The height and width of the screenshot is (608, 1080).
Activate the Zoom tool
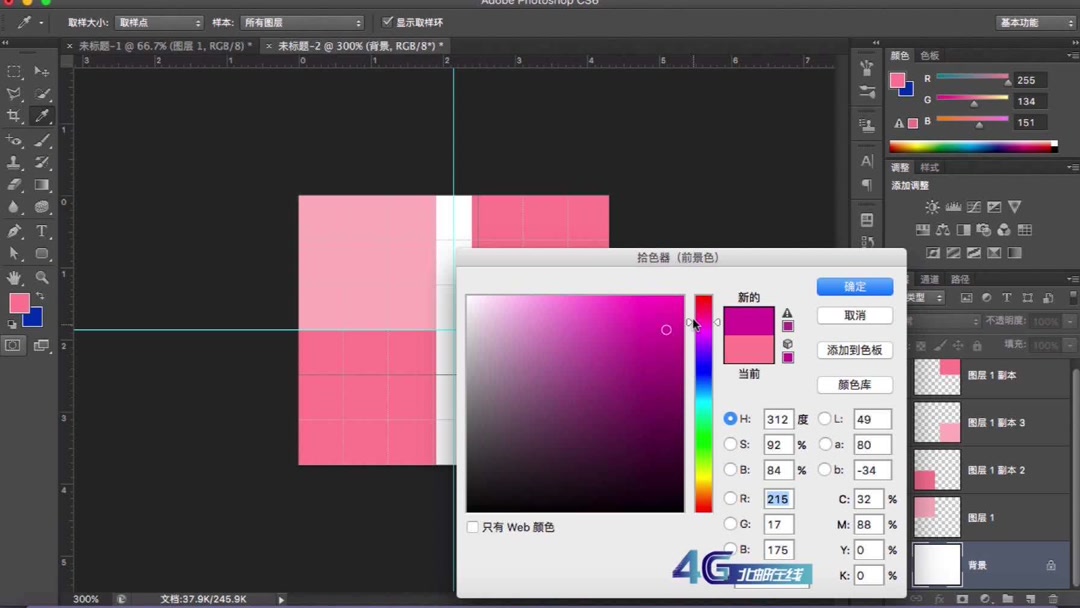[x=42, y=276]
